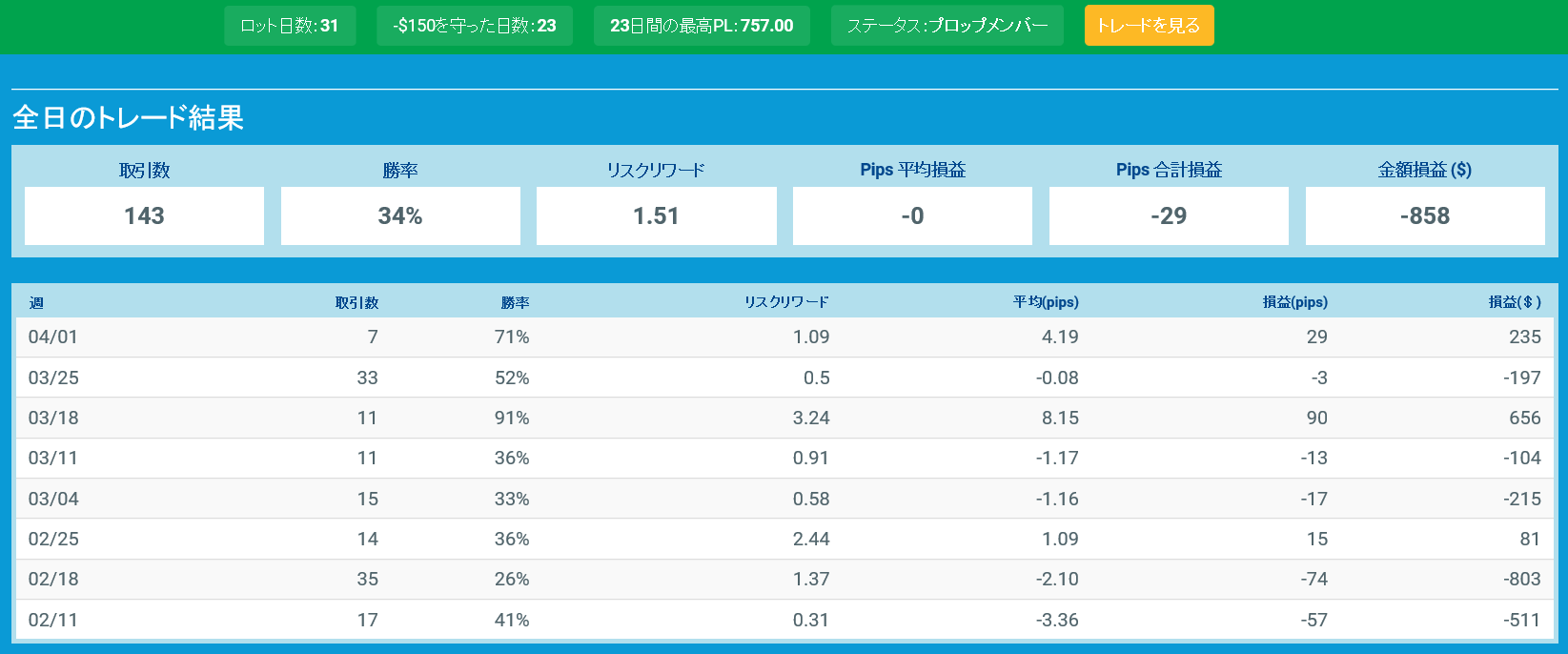Click the ロット日数: 31 badge
Screen dimensions: 1568x654
290,26
